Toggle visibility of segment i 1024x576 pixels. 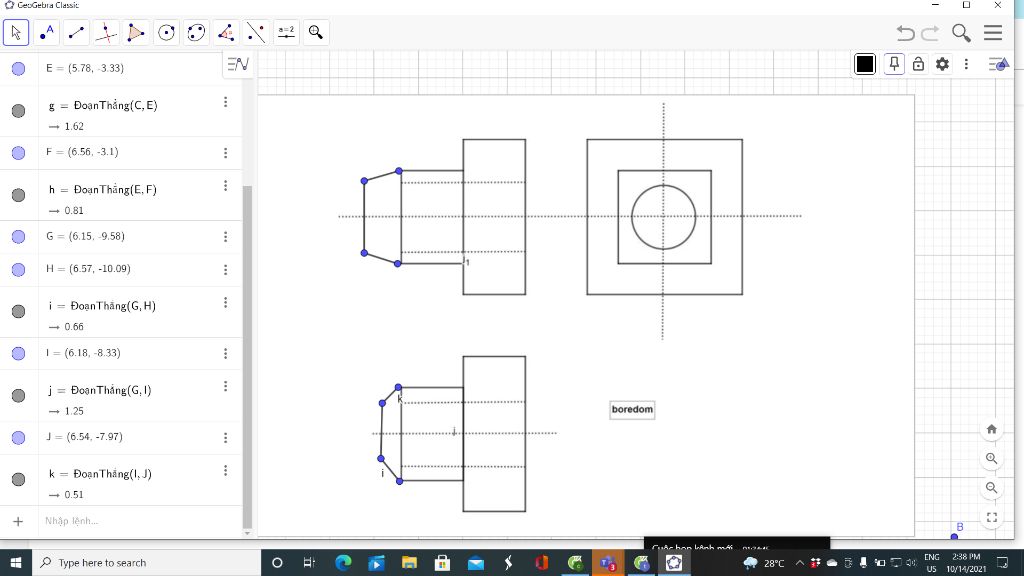pos(18,312)
